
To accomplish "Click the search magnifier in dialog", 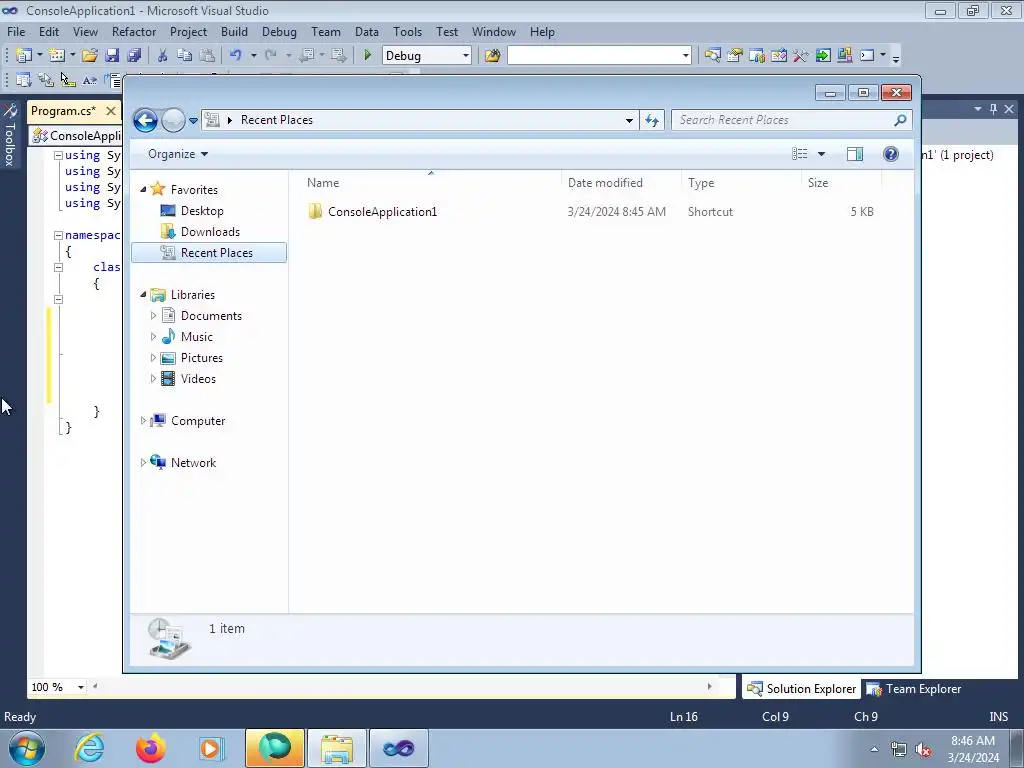I will (x=900, y=120).
